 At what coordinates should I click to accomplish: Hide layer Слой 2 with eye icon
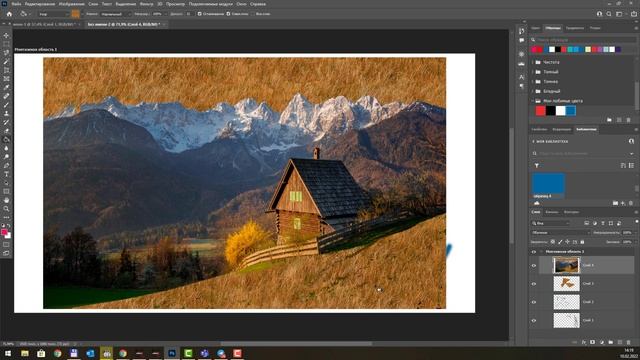point(533,302)
